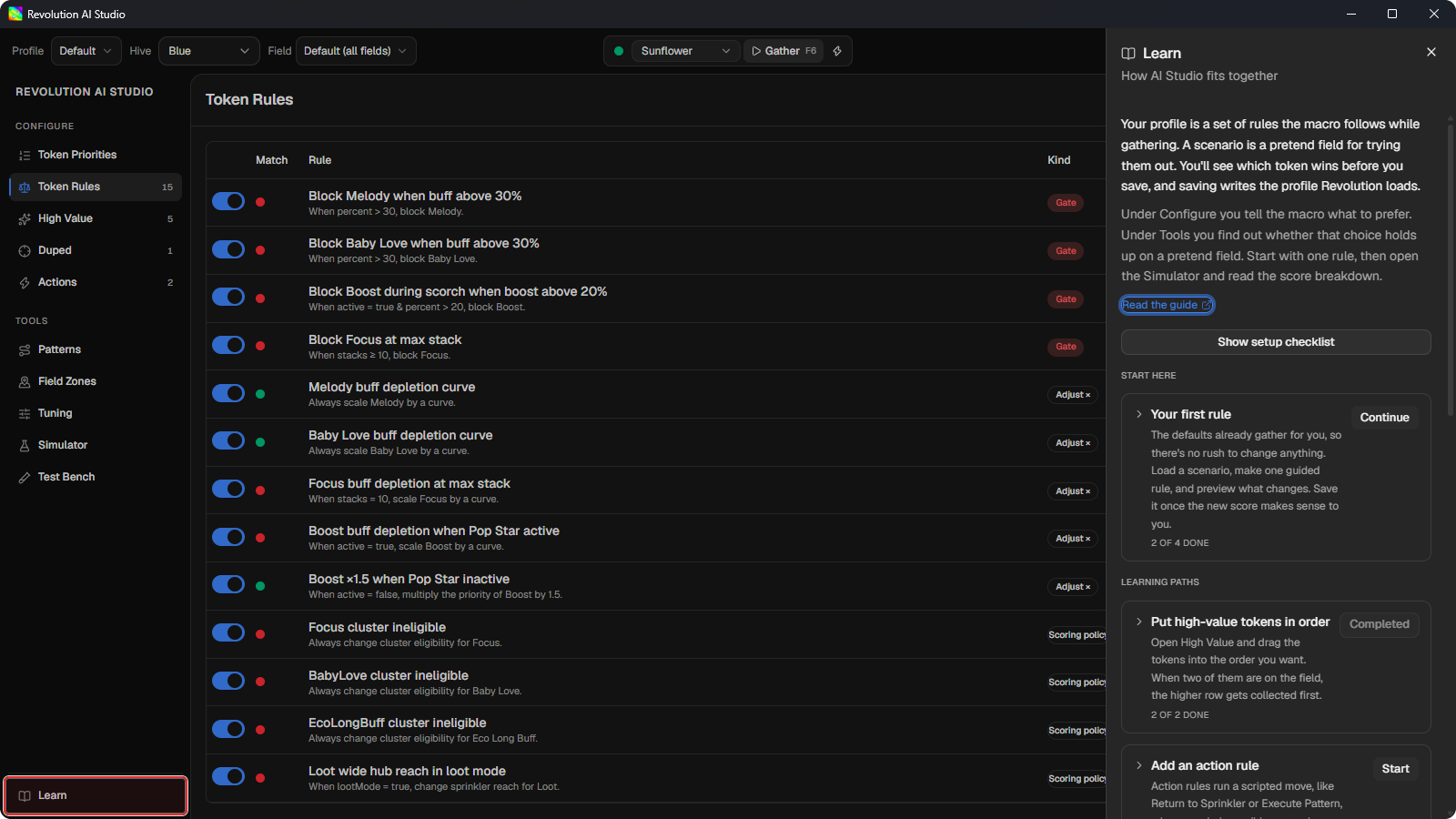Disable the Block Melody when buff above 30% rule
Image resolution: width=1456 pixels, height=819 pixels.
click(x=228, y=201)
